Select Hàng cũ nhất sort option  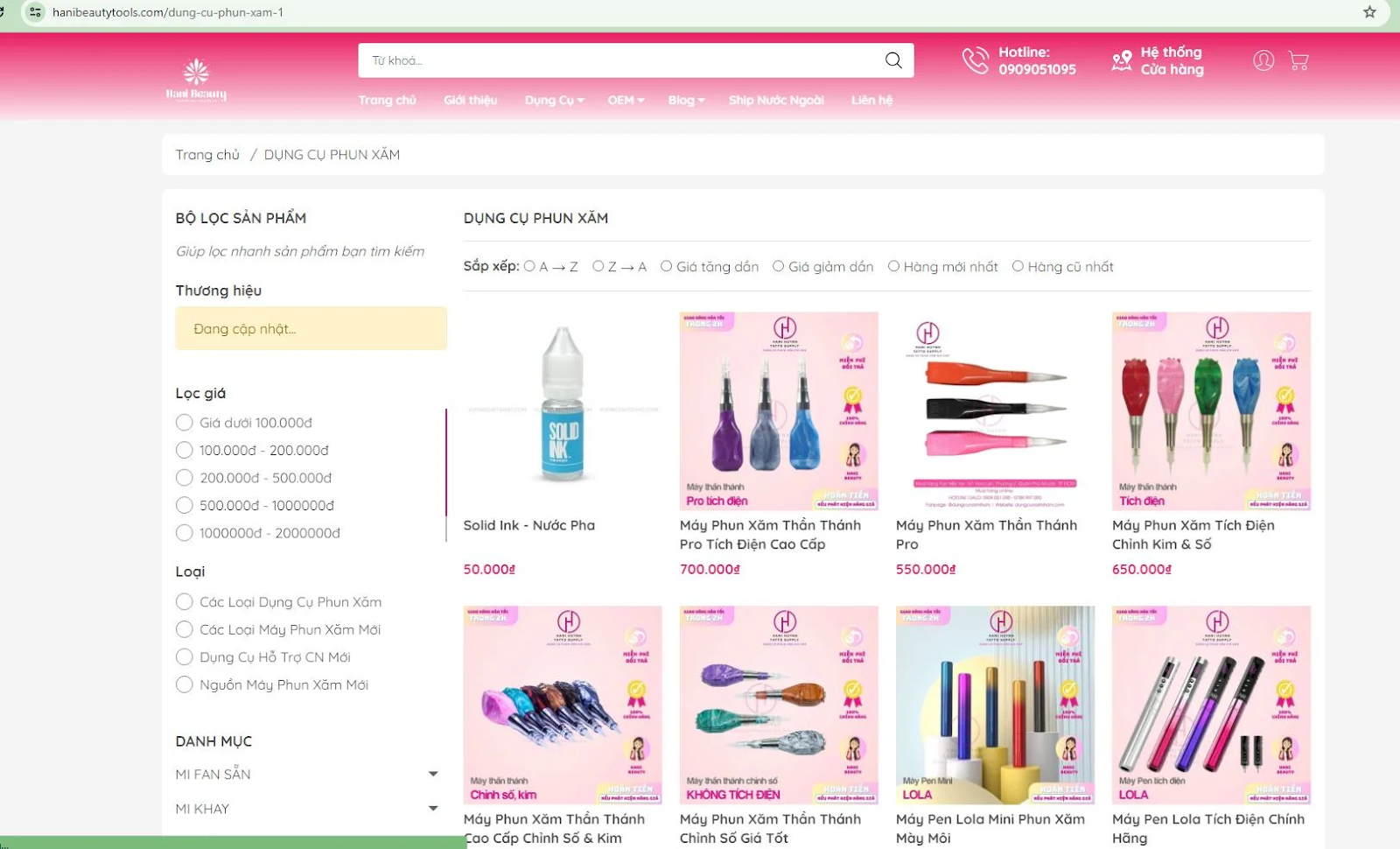tap(1018, 266)
